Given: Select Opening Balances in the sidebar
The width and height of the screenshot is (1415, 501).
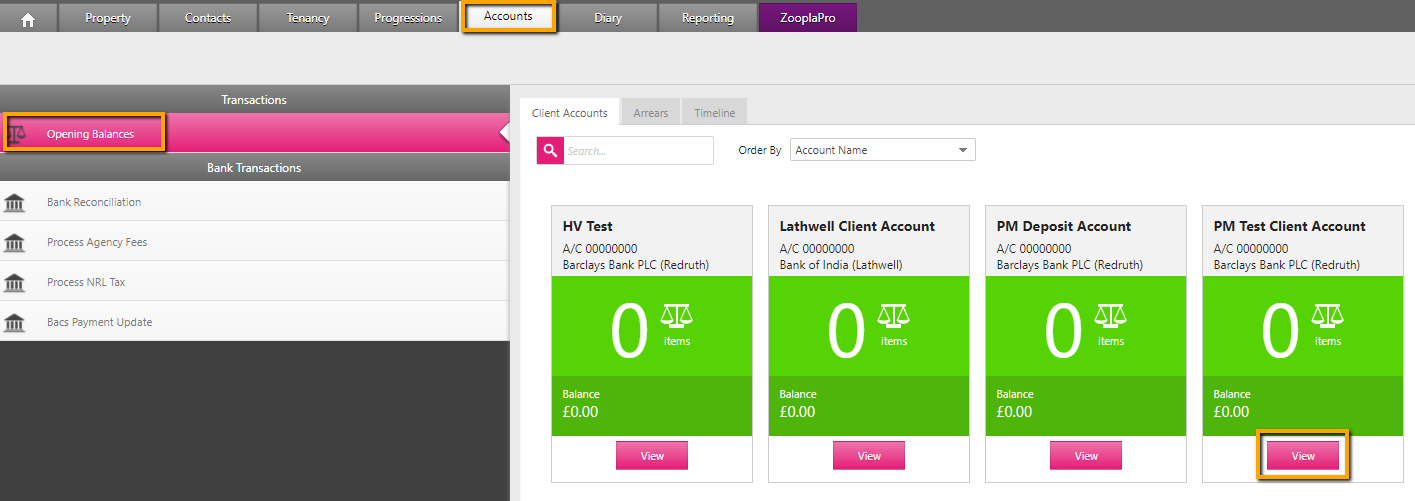Looking at the screenshot, I should [x=254, y=133].
